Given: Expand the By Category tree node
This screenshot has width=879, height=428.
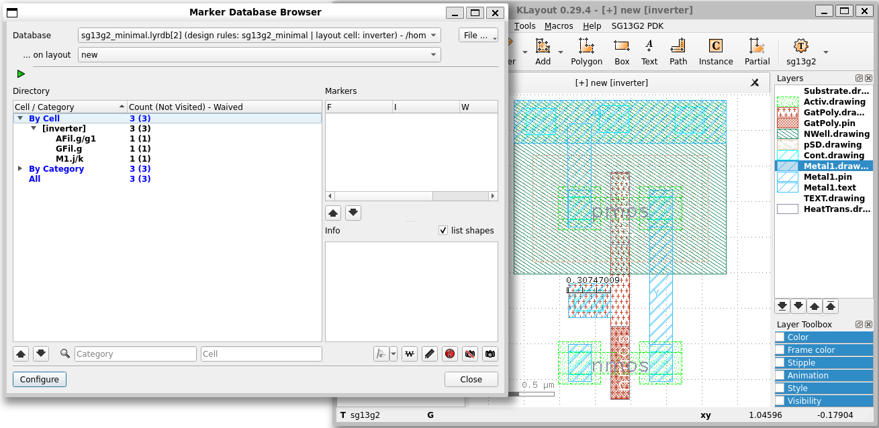Looking at the screenshot, I should [20, 169].
